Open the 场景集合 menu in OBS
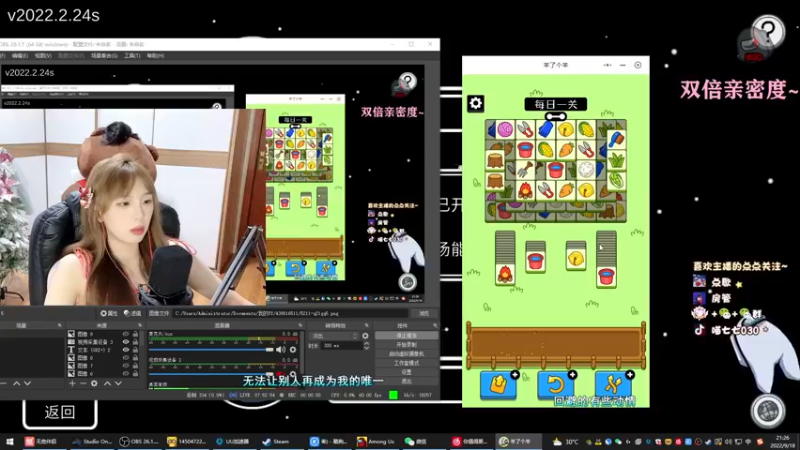 104,56
